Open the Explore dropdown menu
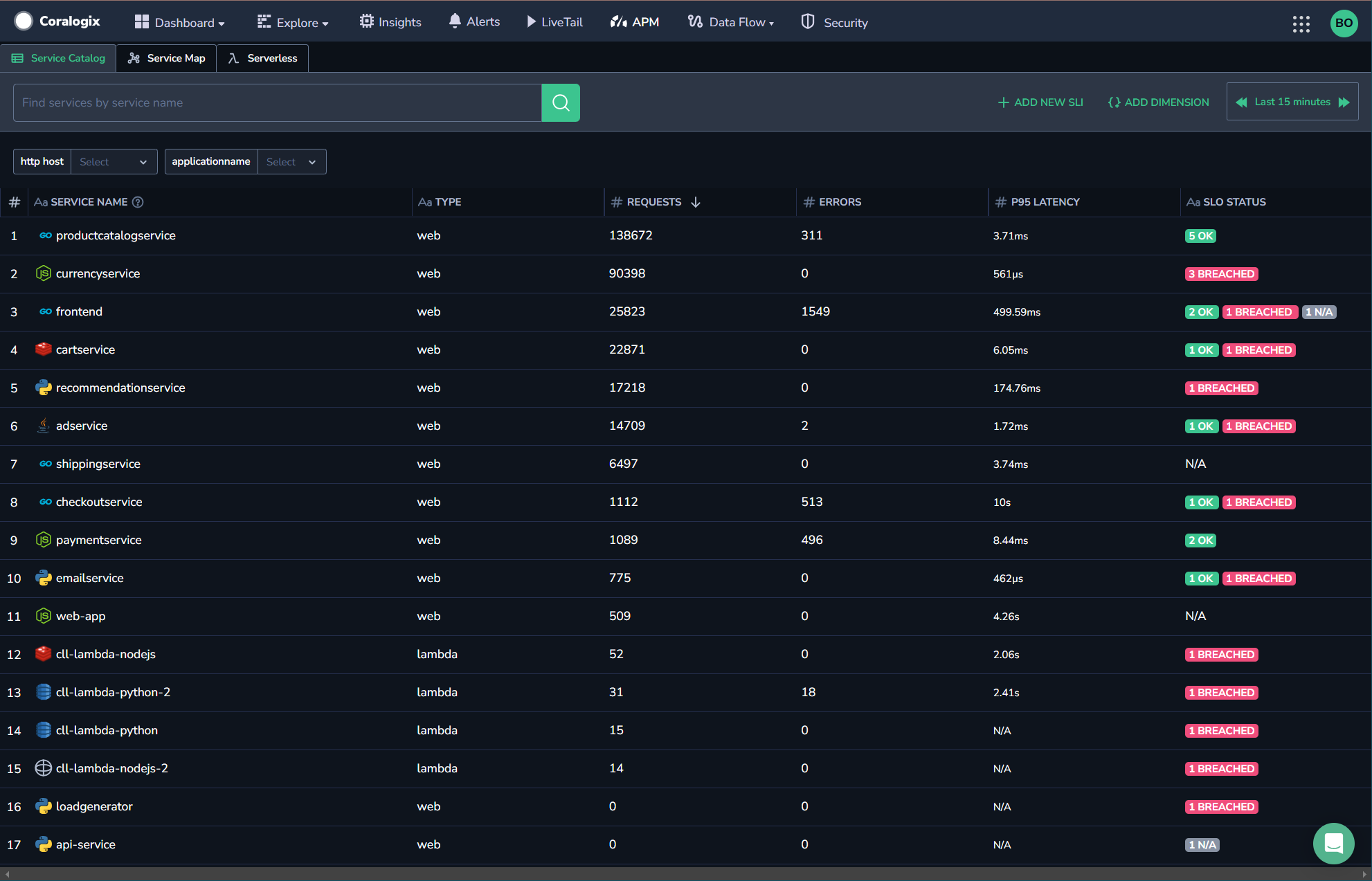This screenshot has width=1372, height=881. click(x=293, y=22)
